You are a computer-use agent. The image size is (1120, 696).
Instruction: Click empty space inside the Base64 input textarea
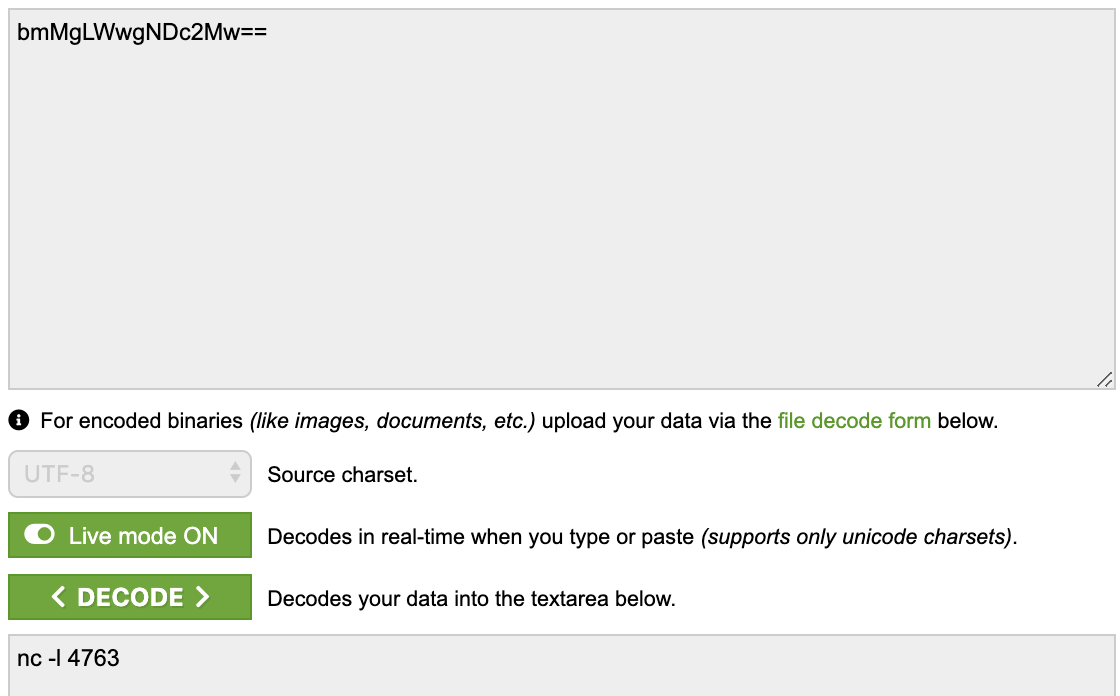click(x=561, y=214)
